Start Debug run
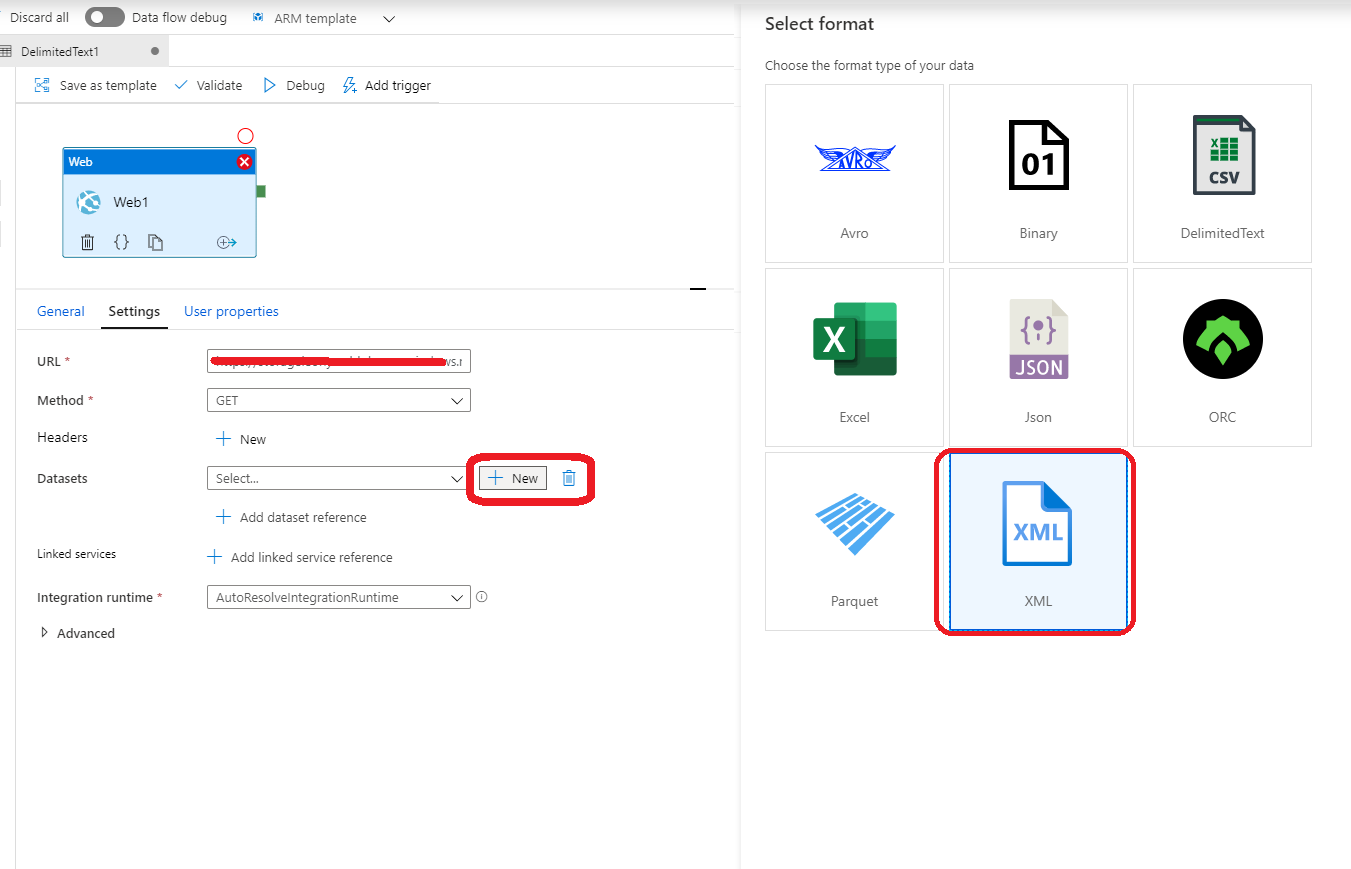The image size is (1351, 869). [294, 85]
